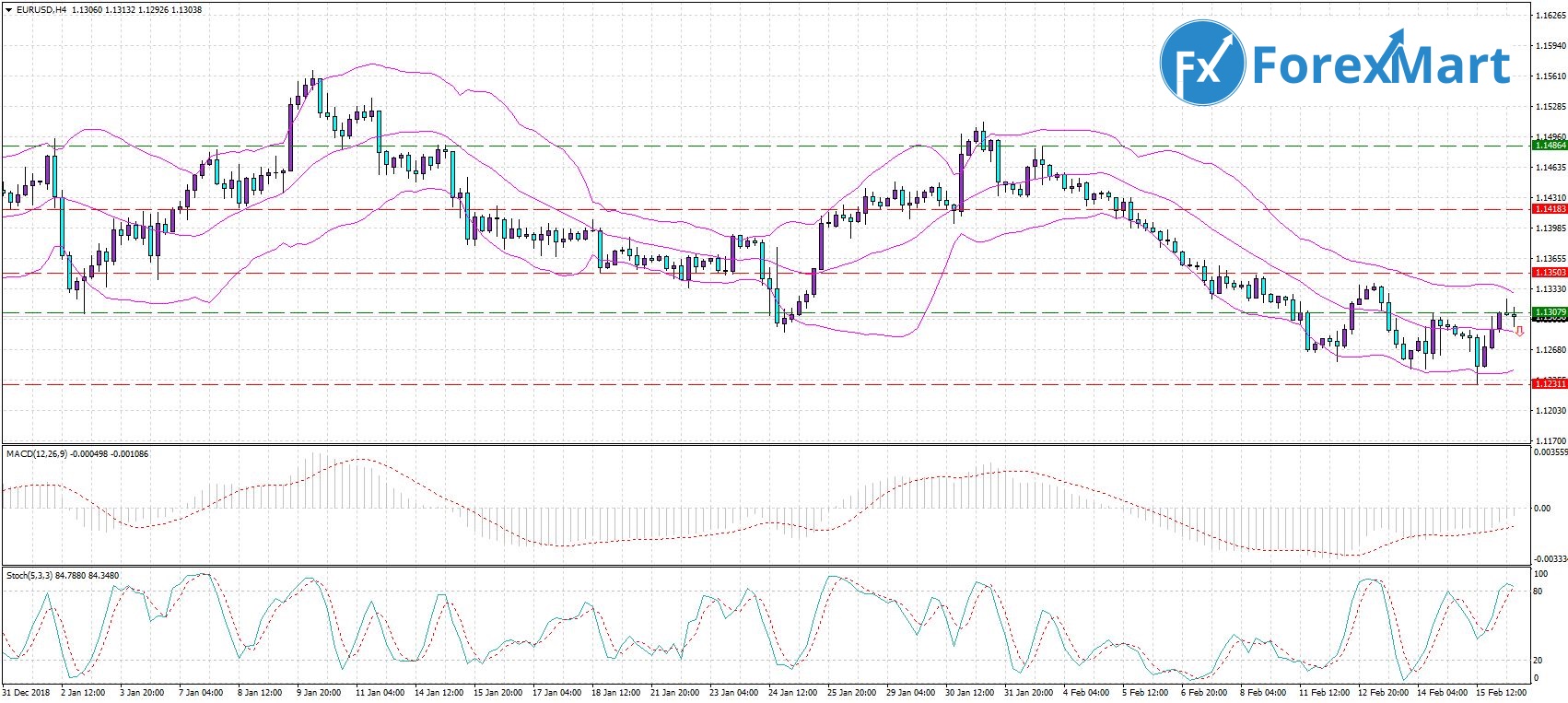Screen dimensions: 1568x703
Task: Click the 1.13985 price scale value
Action: pyautogui.click(x=1550, y=228)
